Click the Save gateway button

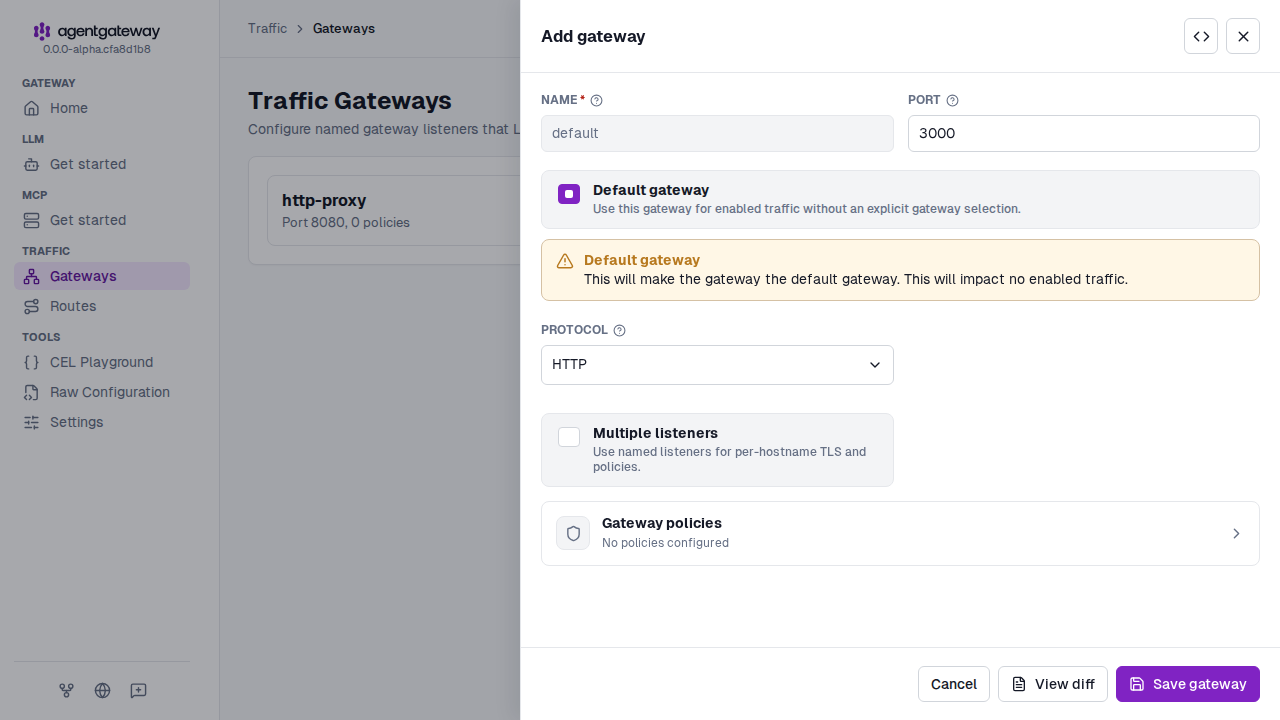click(x=1188, y=684)
